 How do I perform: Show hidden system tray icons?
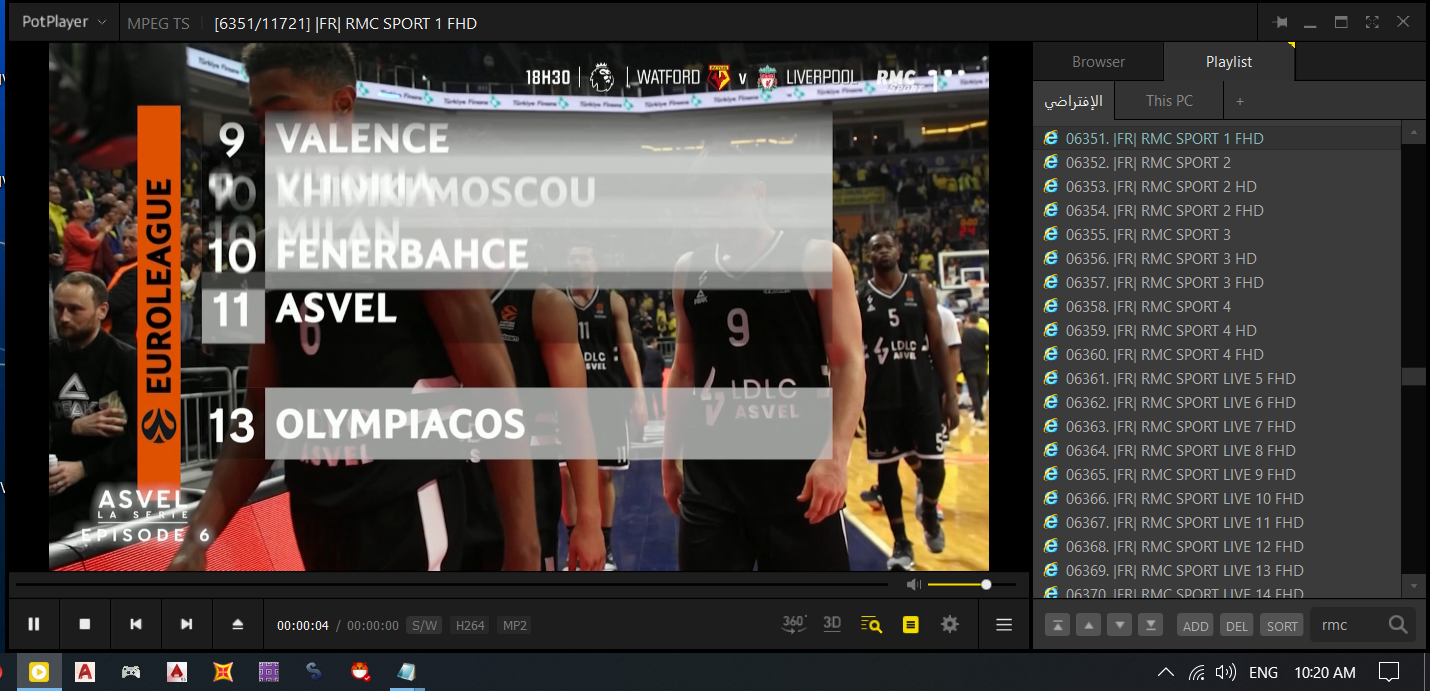pyautogui.click(x=1166, y=672)
